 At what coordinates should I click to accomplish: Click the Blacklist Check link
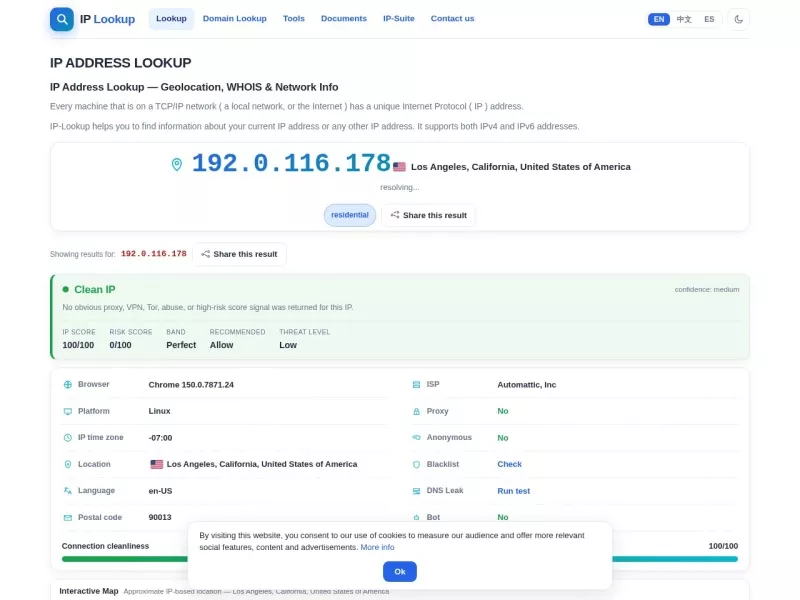[x=510, y=464]
